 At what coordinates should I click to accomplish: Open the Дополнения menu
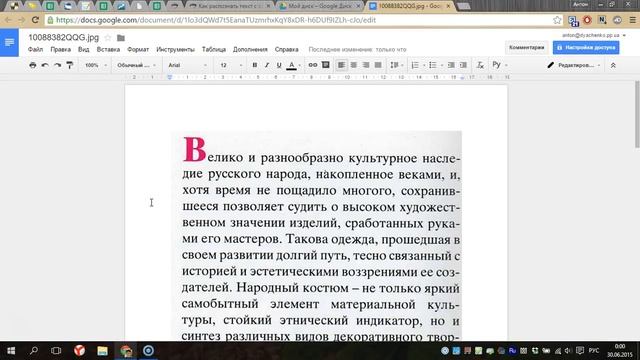tap(250, 49)
